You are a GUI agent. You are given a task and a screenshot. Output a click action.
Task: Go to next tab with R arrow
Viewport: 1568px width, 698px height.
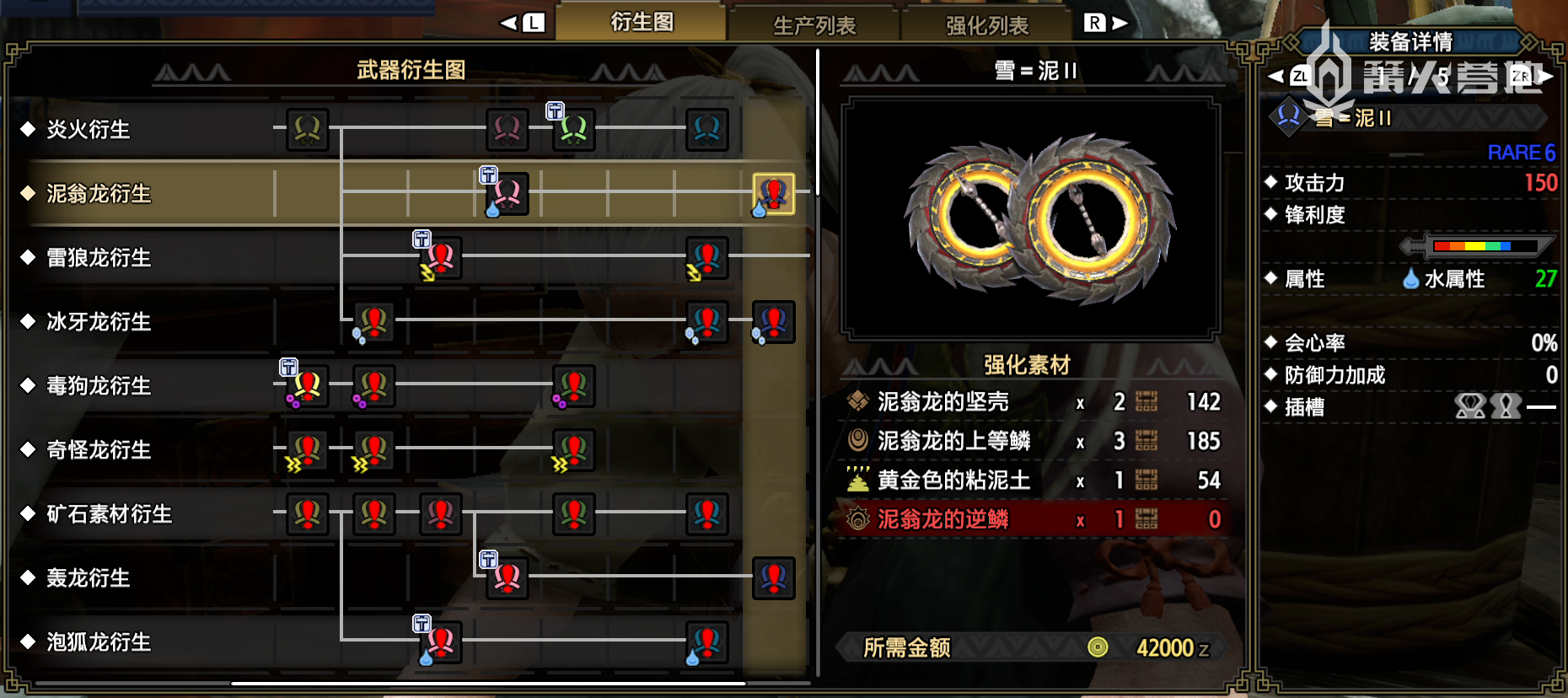point(1106,23)
